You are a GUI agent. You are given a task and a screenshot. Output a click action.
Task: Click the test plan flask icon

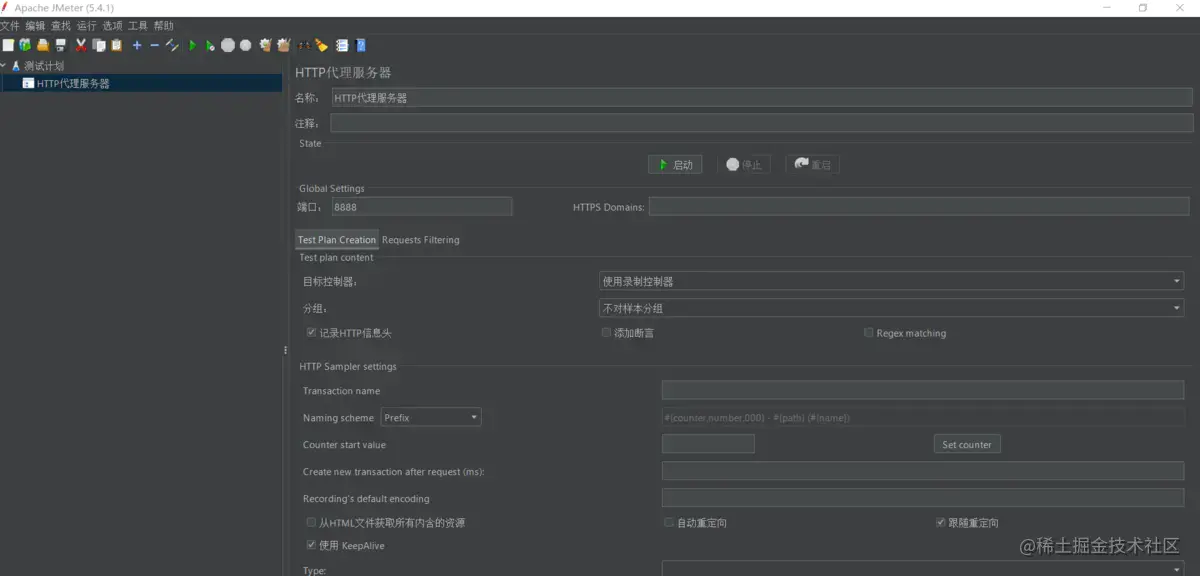click(x=16, y=66)
